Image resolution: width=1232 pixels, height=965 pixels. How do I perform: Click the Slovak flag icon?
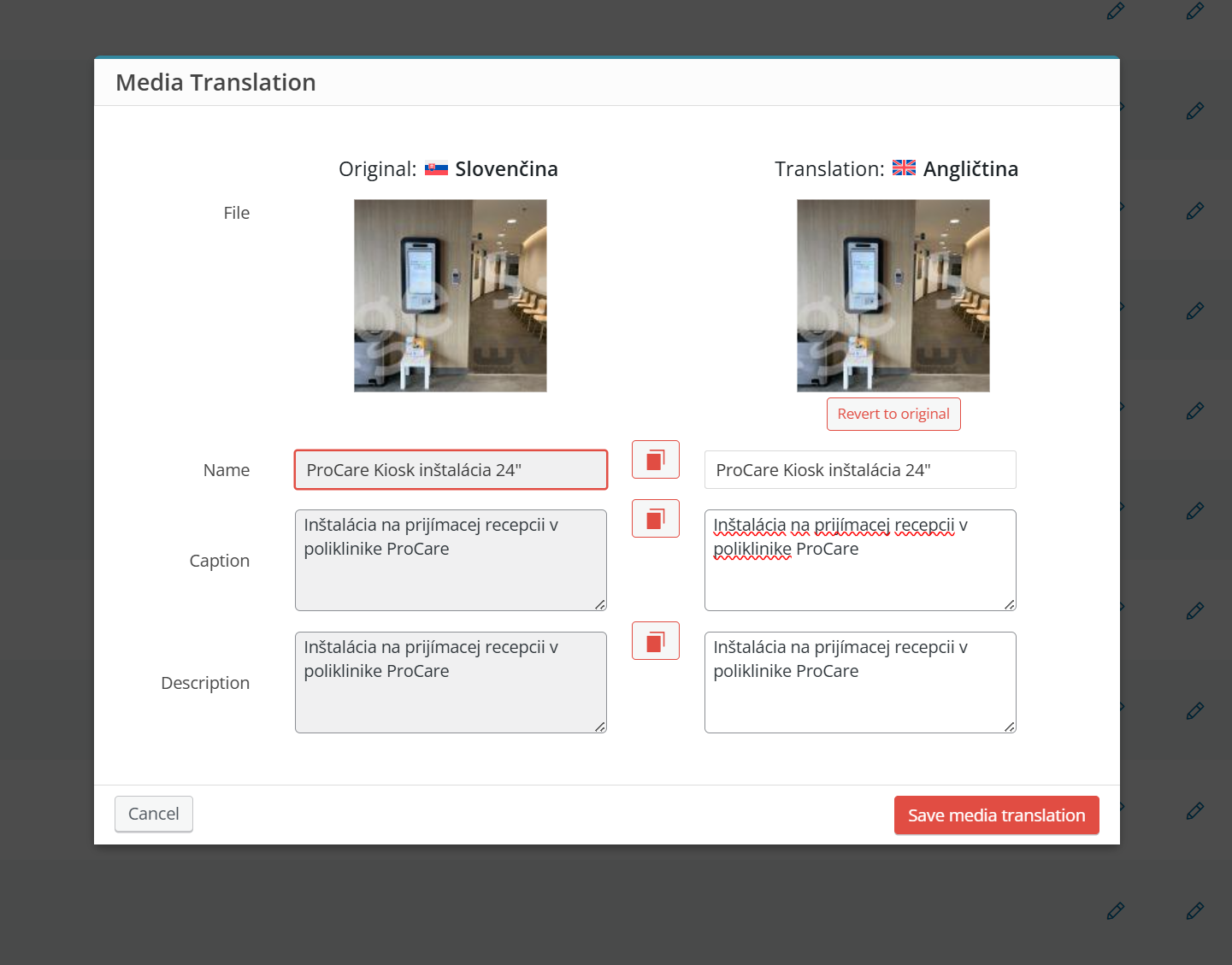pos(436,168)
